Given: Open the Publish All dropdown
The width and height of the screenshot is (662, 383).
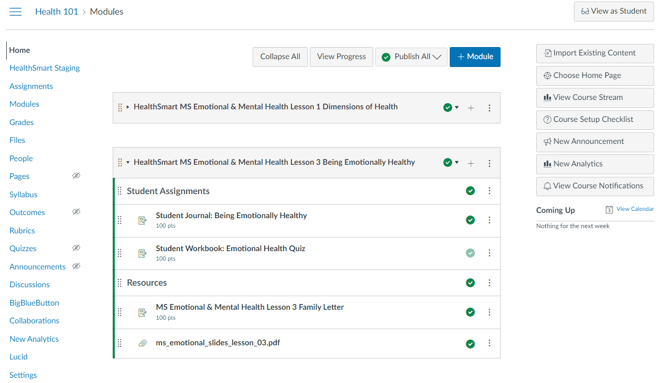Looking at the screenshot, I should [411, 57].
